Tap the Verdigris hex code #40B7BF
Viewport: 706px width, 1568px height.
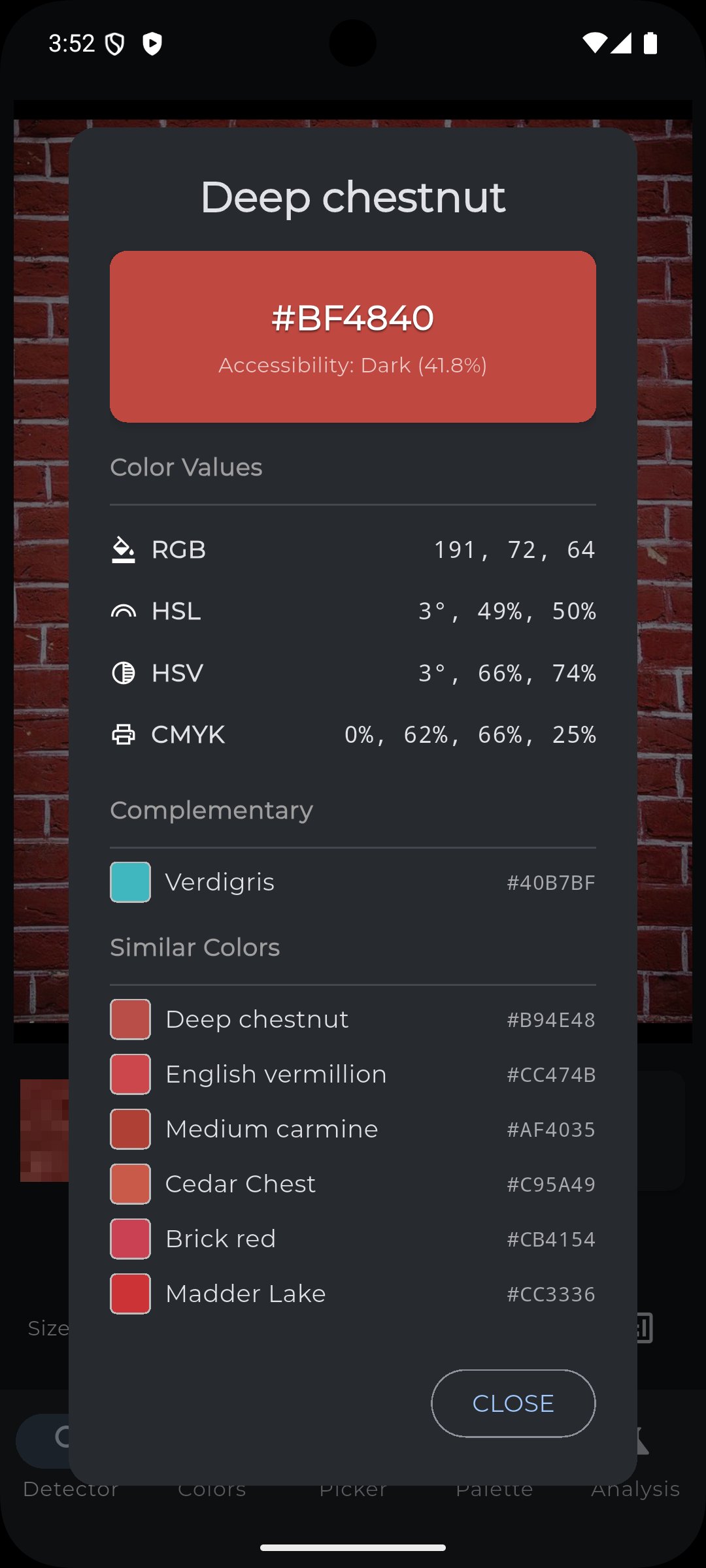(x=551, y=883)
